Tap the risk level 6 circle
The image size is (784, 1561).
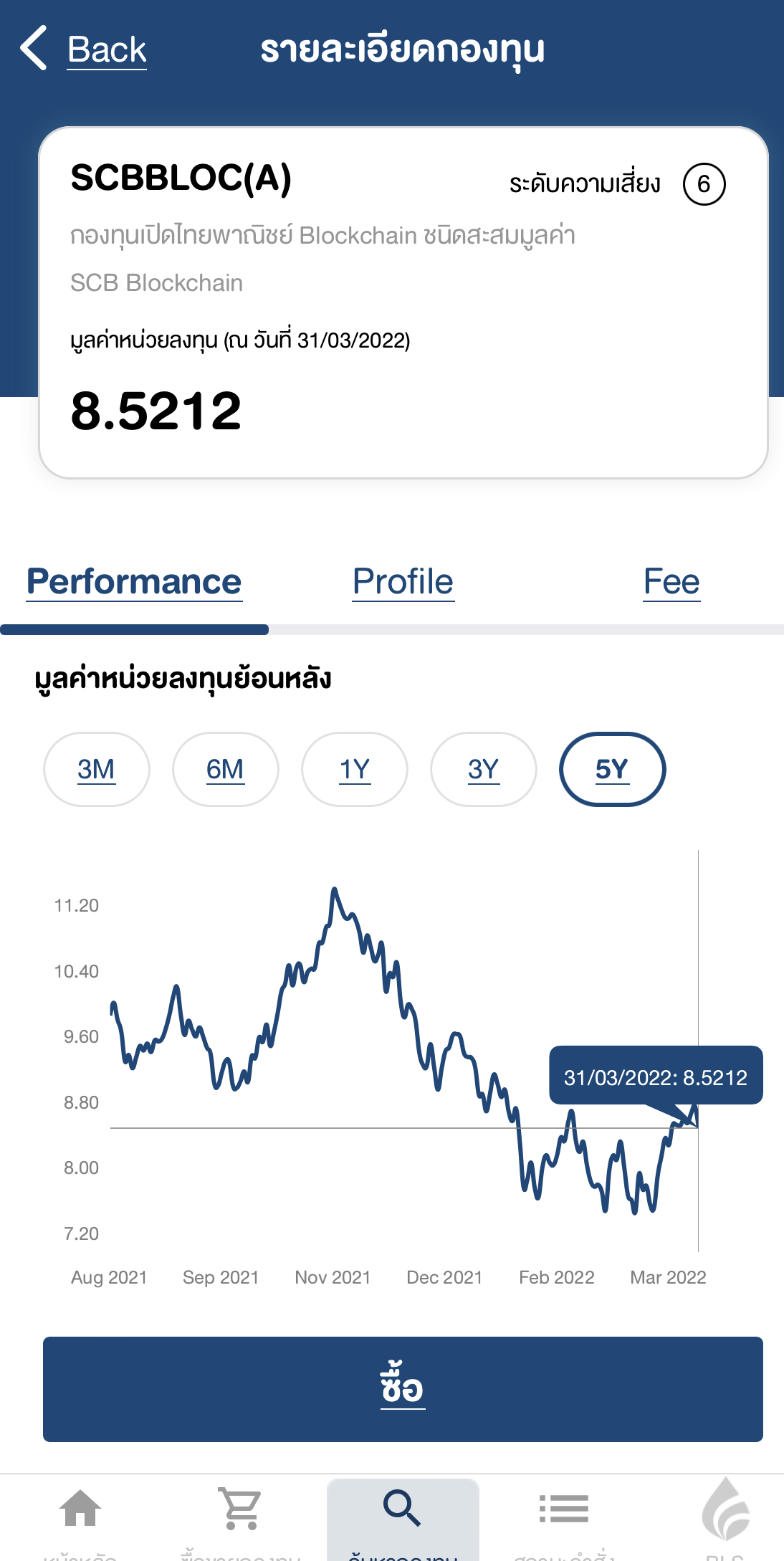coord(704,184)
